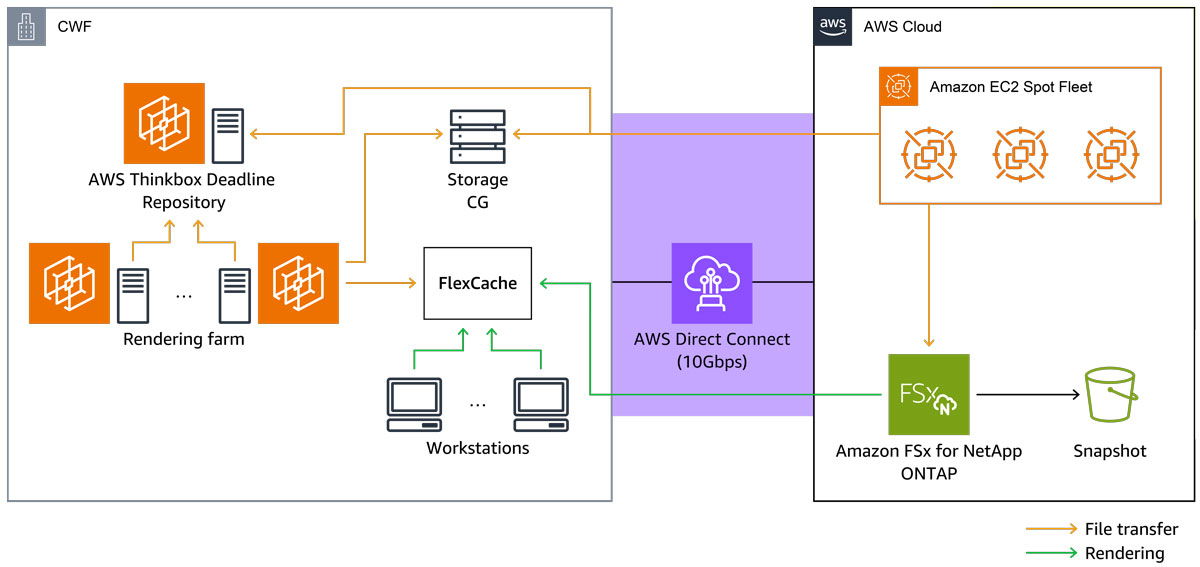The height and width of the screenshot is (567, 1200).
Task: Click the leftmost orange Rendering farm icon
Action: (69, 283)
